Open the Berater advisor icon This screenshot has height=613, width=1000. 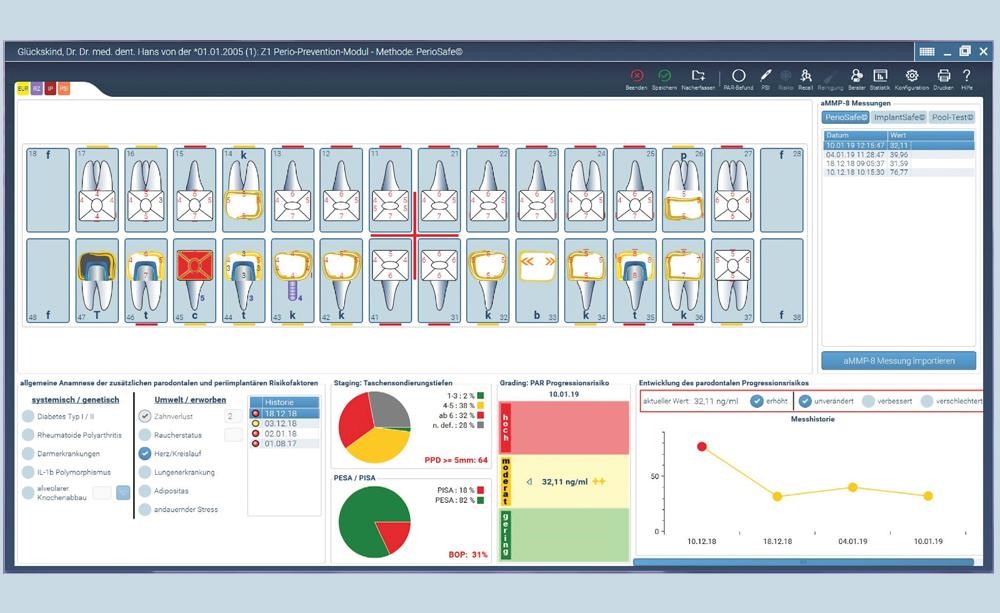(x=856, y=76)
